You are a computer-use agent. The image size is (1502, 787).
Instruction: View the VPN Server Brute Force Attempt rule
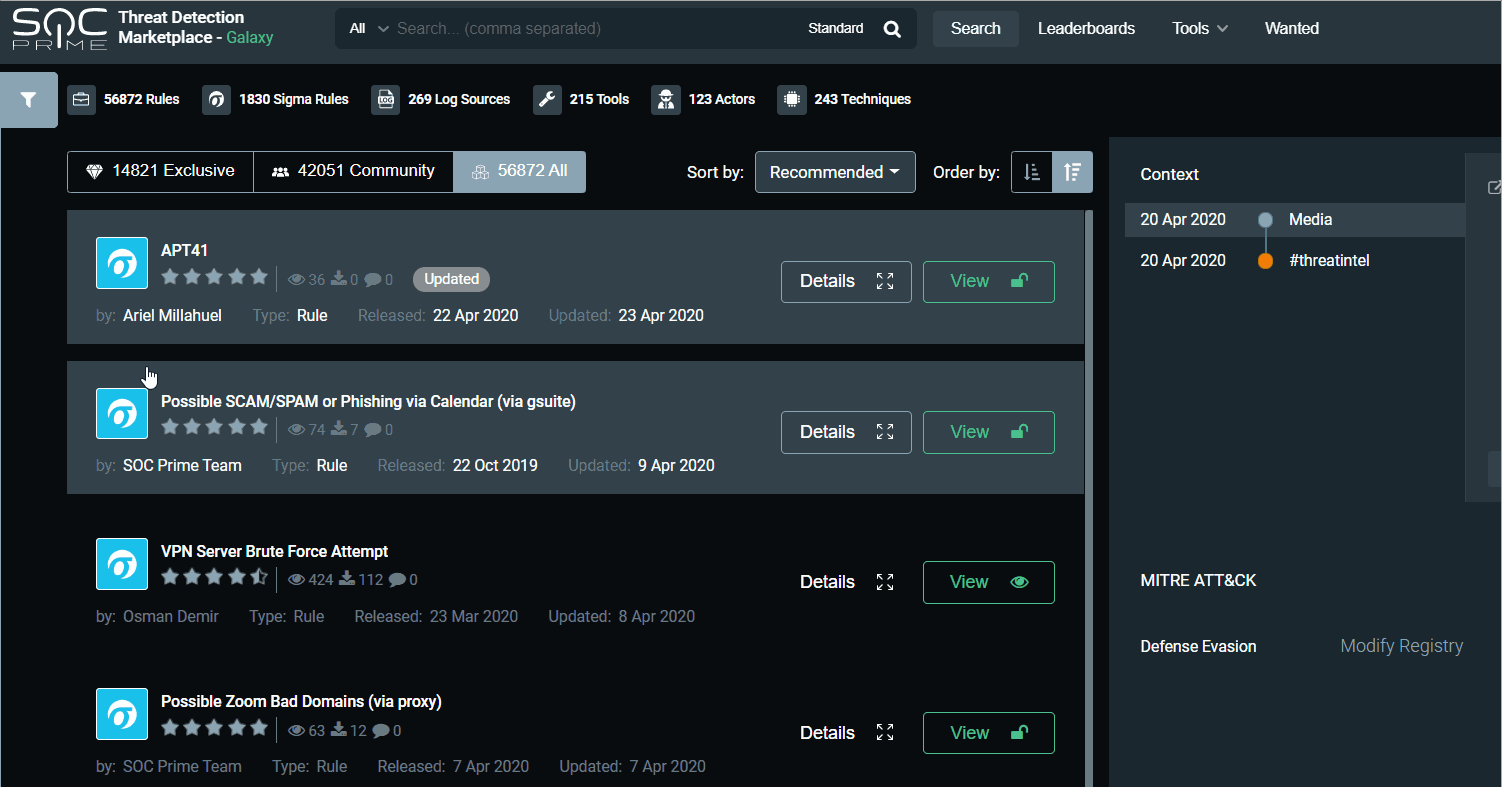click(x=988, y=582)
